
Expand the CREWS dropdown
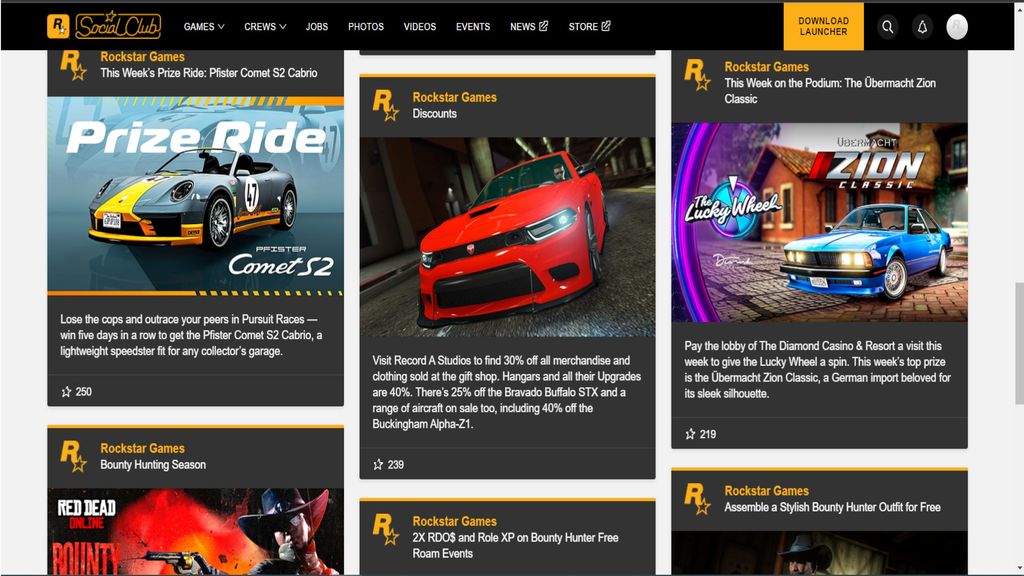tap(263, 27)
